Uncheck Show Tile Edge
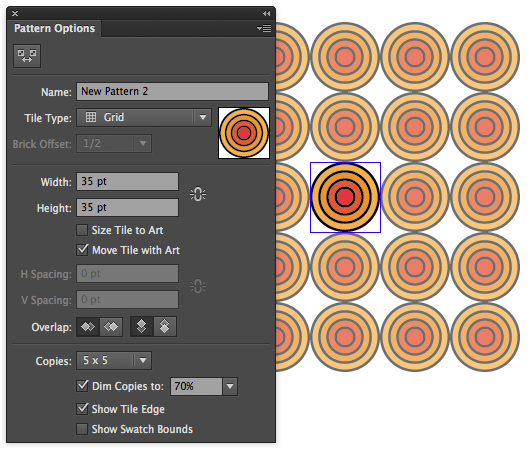 pyautogui.click(x=82, y=409)
